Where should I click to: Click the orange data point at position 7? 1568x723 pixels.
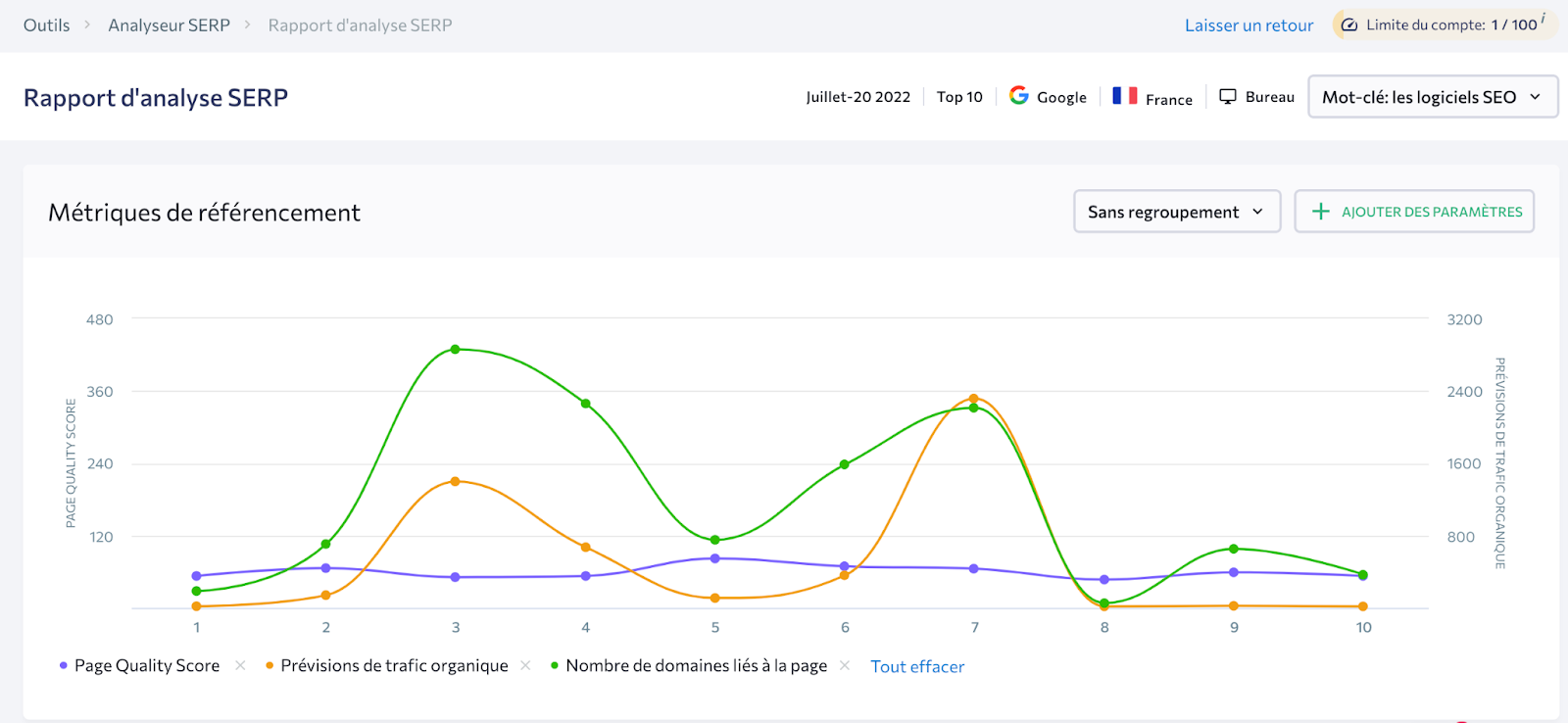973,399
